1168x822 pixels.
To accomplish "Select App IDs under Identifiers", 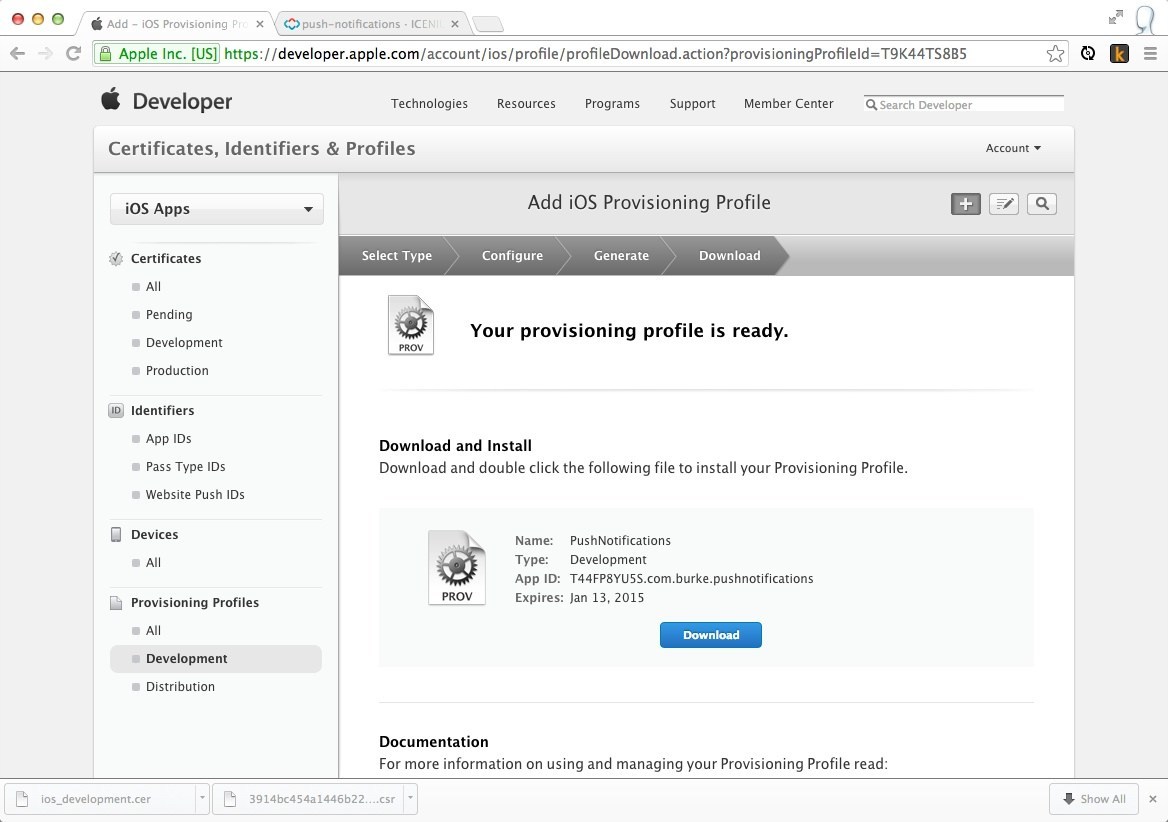I will (168, 439).
